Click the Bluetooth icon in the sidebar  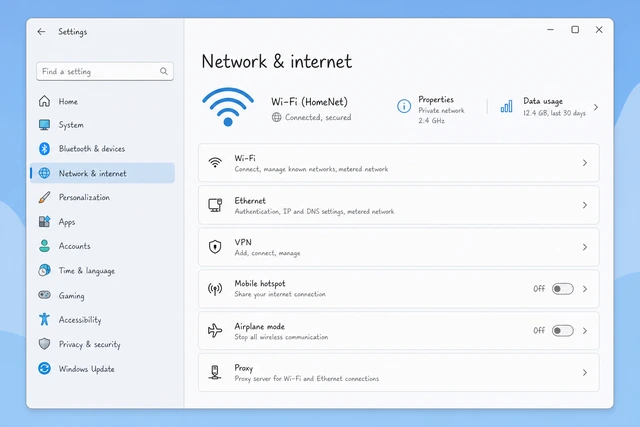(x=44, y=149)
